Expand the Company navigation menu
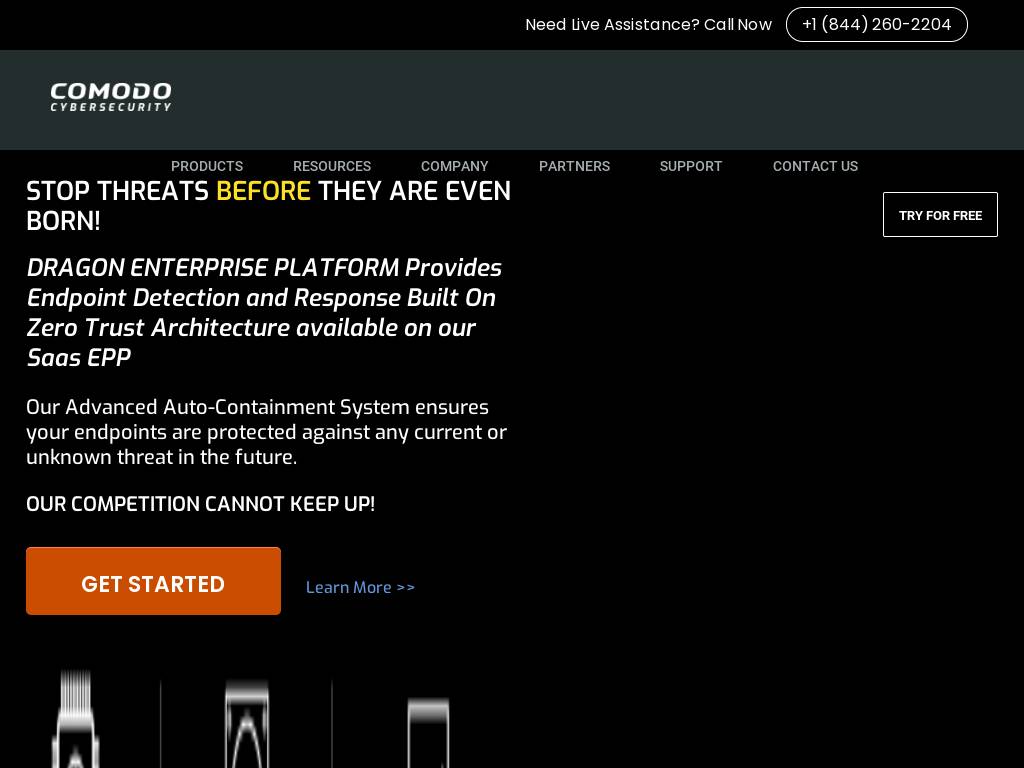Image resolution: width=1024 pixels, height=768 pixels. (454, 166)
